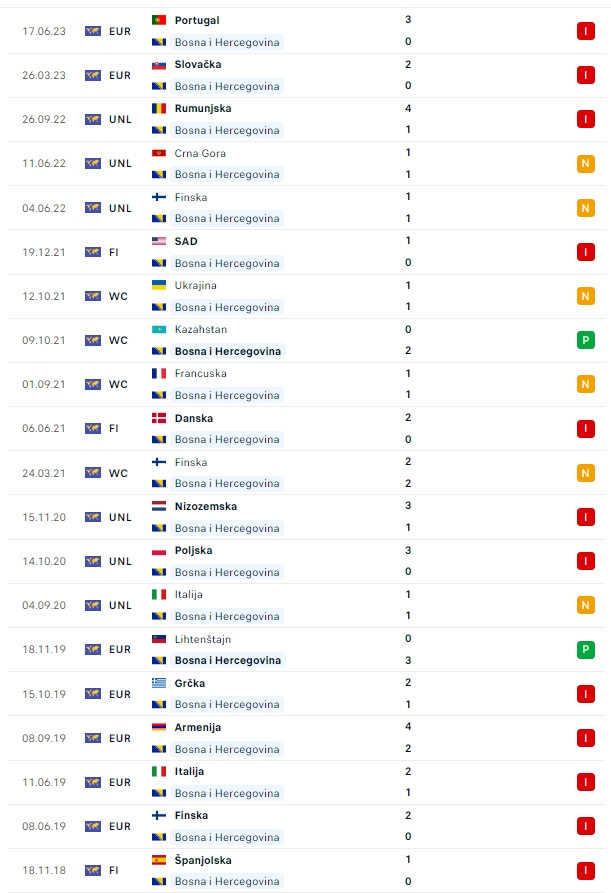Click the Rumunjska flag icon
Viewport: 611px width, 893px height.
point(158,108)
